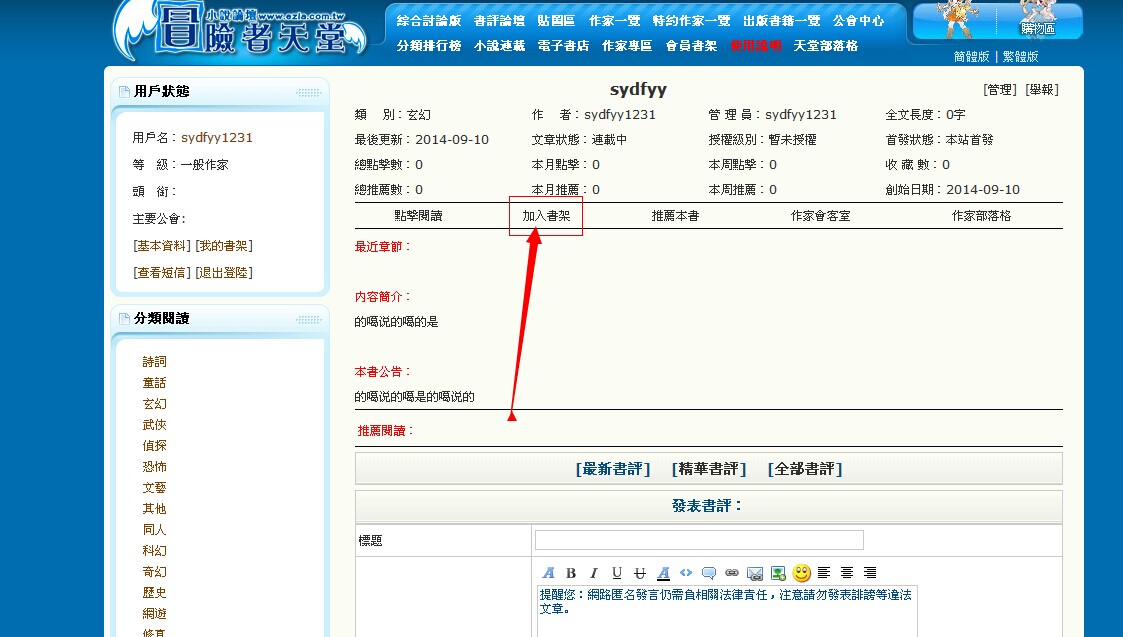Select the insert code icon
Viewport: 1123px width, 637px height.
click(x=686, y=572)
